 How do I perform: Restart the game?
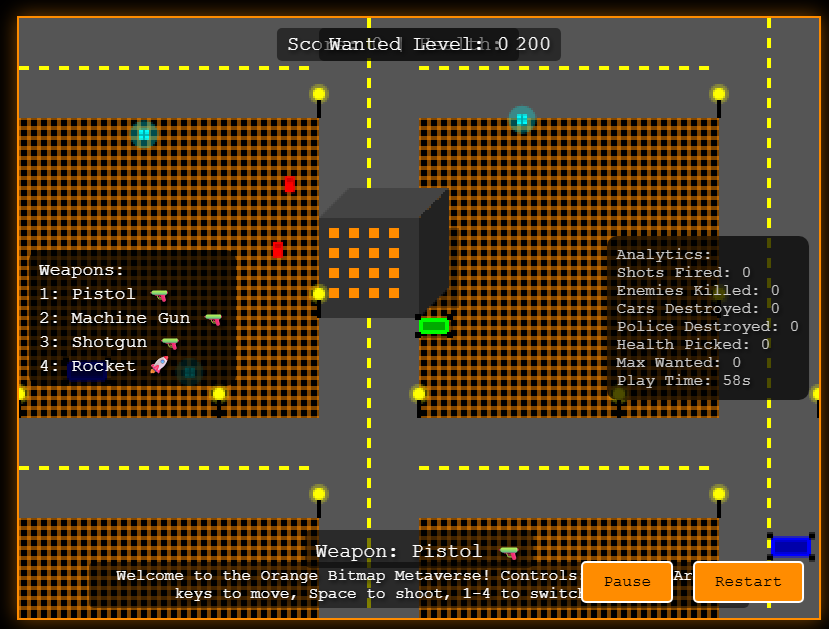(748, 582)
